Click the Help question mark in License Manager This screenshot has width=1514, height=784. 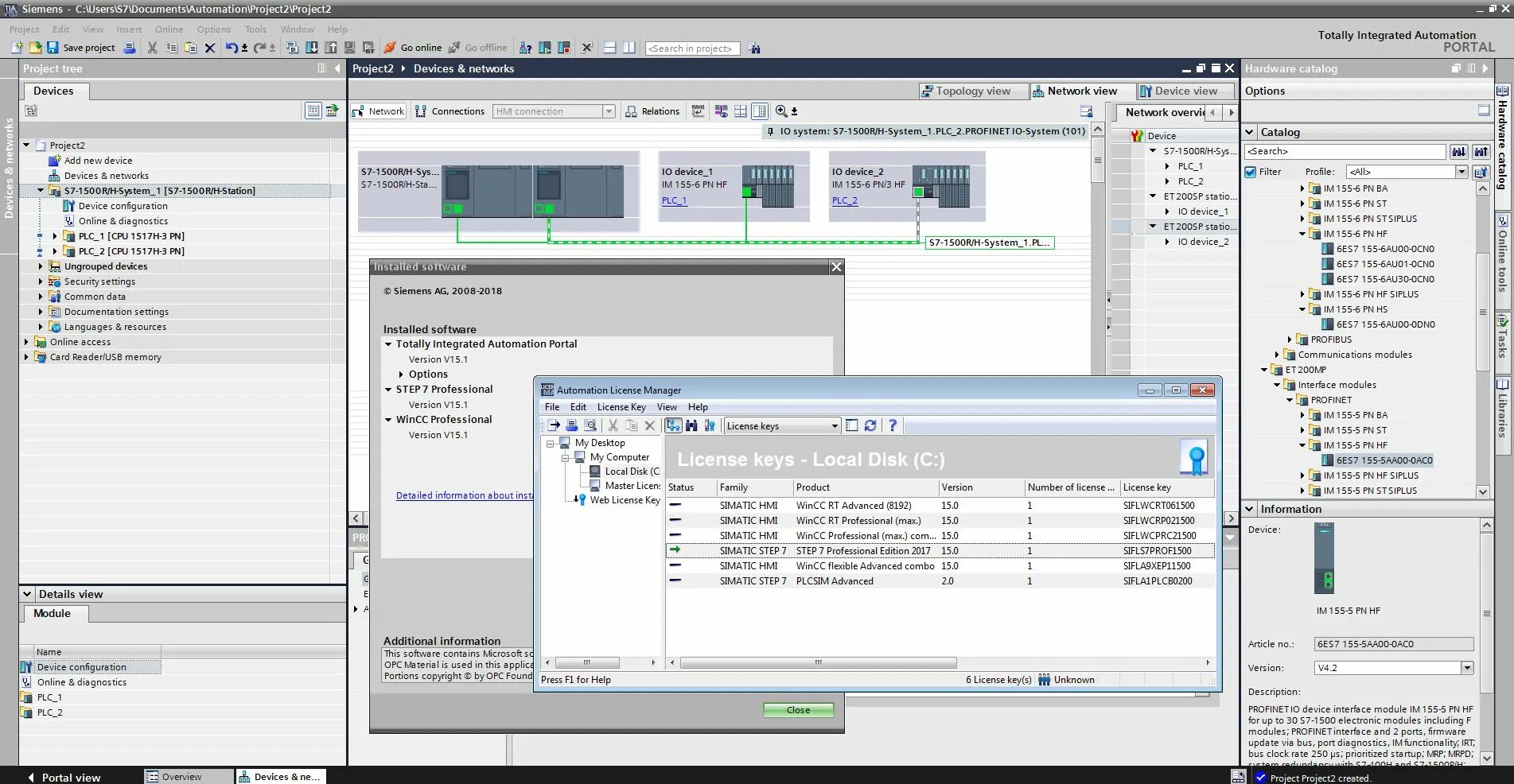pyautogui.click(x=893, y=425)
